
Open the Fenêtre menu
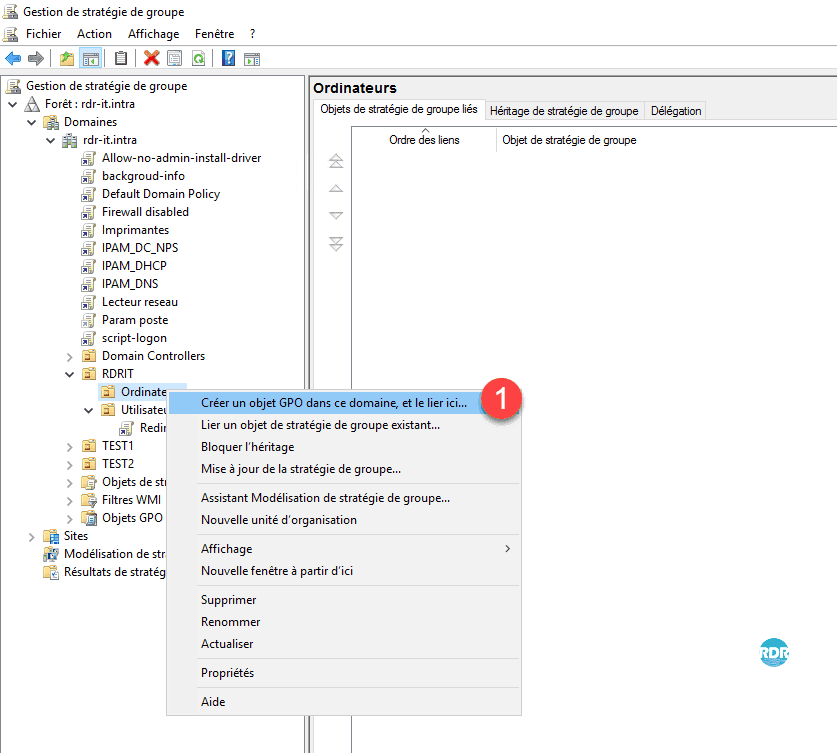pos(215,34)
